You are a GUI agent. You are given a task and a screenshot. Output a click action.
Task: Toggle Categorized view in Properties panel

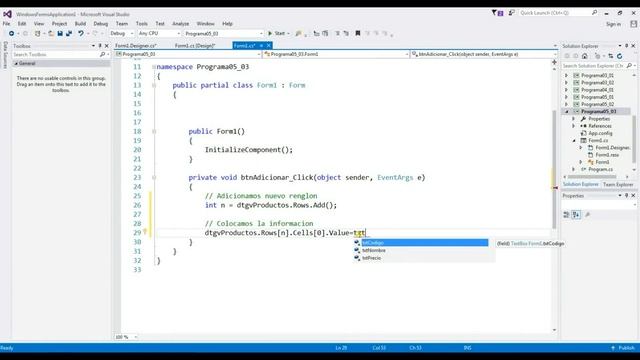pyautogui.click(x=567, y=215)
